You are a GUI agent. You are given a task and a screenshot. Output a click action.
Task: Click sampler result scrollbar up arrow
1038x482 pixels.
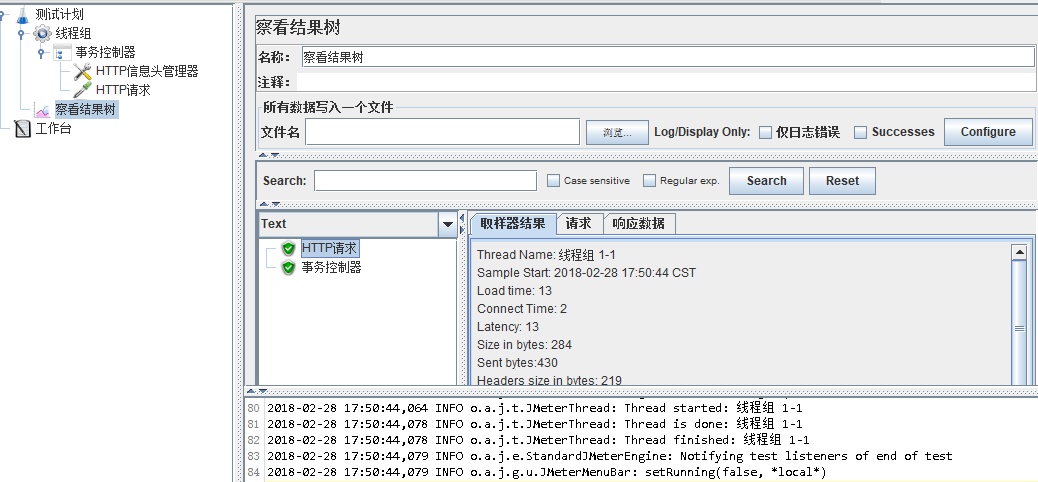point(1019,252)
